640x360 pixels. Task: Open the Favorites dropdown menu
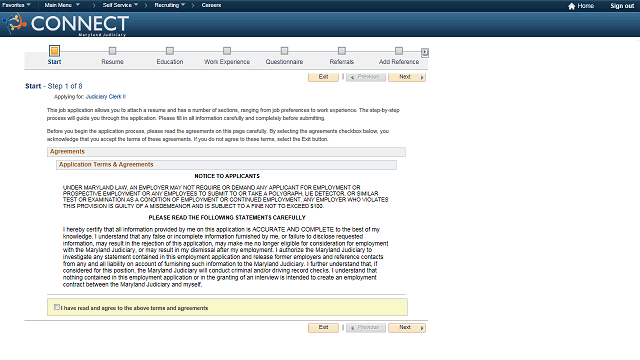(x=16, y=5)
